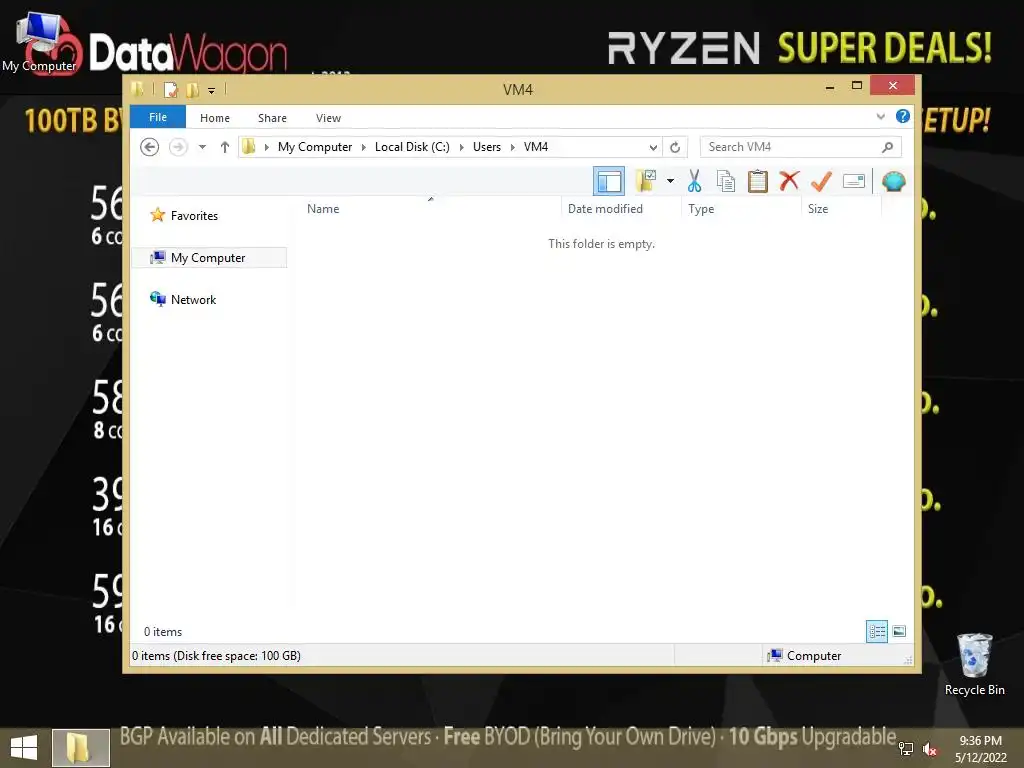Open the Customize Quick Access Toolbar dropdown

click(x=211, y=91)
